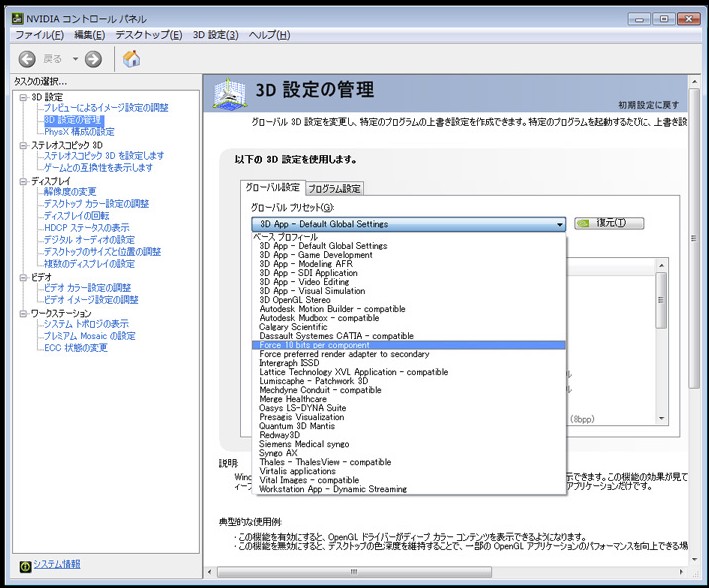Collapse the ビデオ tree node
Viewport: 709px width, 588px height.
pyautogui.click(x=23, y=277)
